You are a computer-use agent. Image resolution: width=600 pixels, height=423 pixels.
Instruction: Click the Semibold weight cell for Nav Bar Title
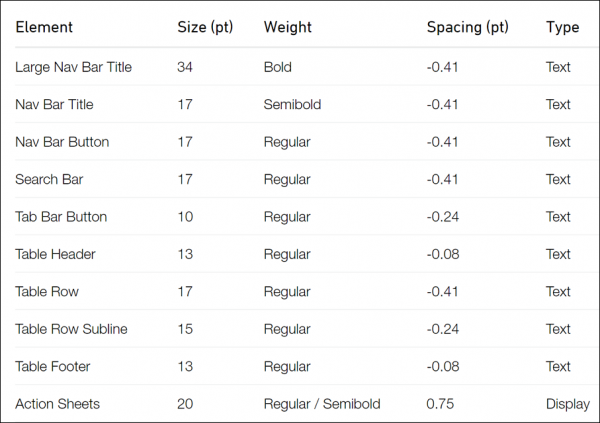[292, 104]
